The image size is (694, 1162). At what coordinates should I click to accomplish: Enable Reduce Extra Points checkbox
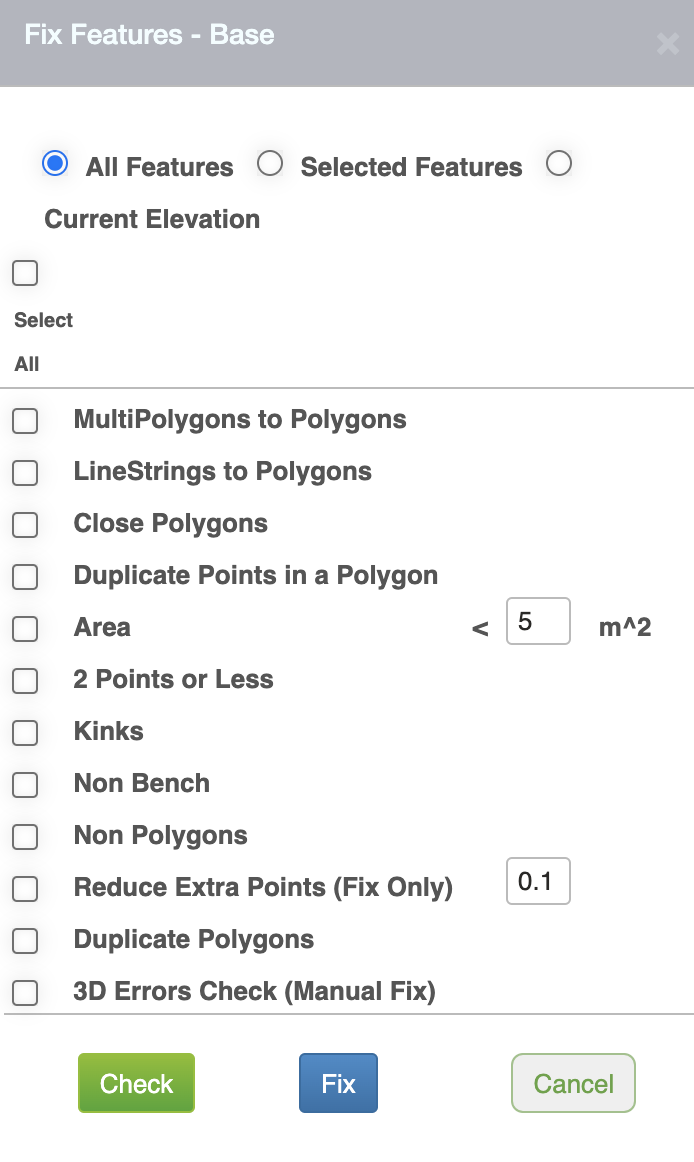click(25, 888)
